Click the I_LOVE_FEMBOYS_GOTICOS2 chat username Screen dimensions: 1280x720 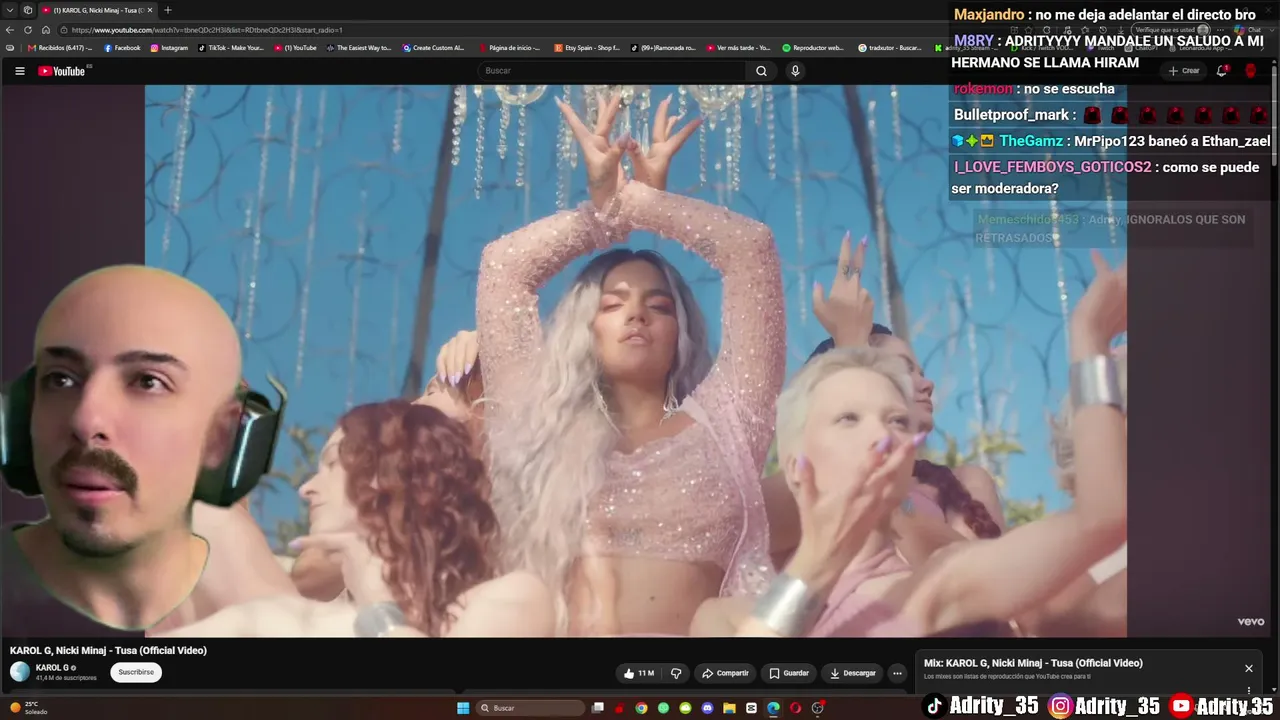(1053, 167)
